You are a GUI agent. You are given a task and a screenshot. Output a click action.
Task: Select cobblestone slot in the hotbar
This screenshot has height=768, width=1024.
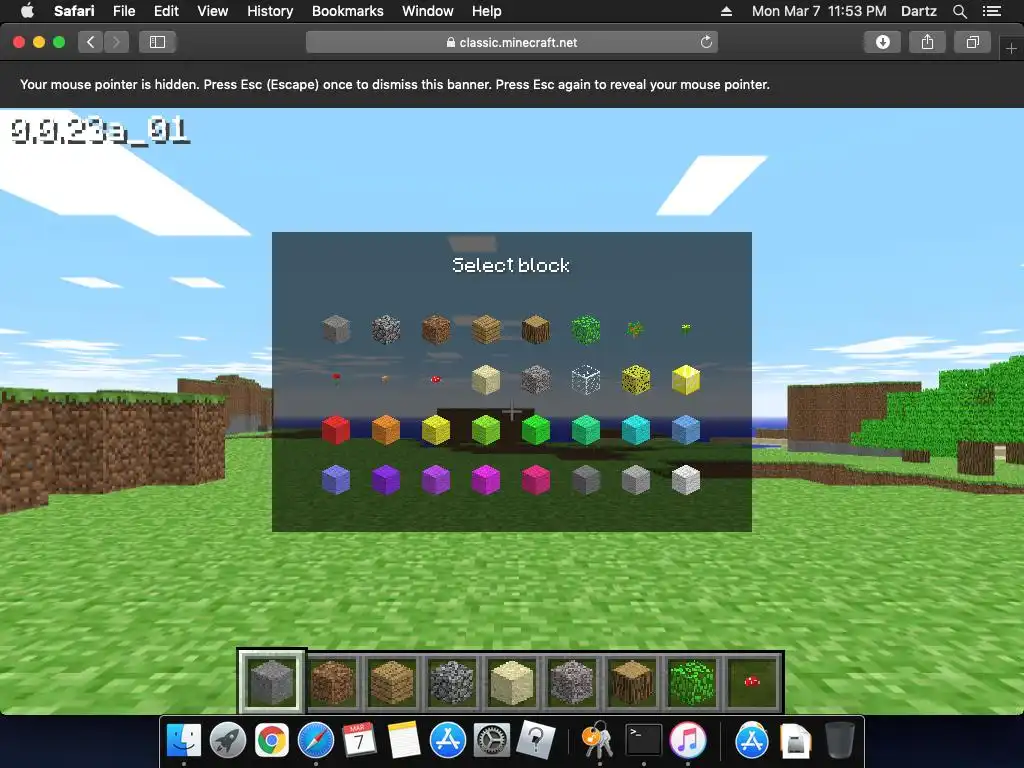(x=452, y=681)
